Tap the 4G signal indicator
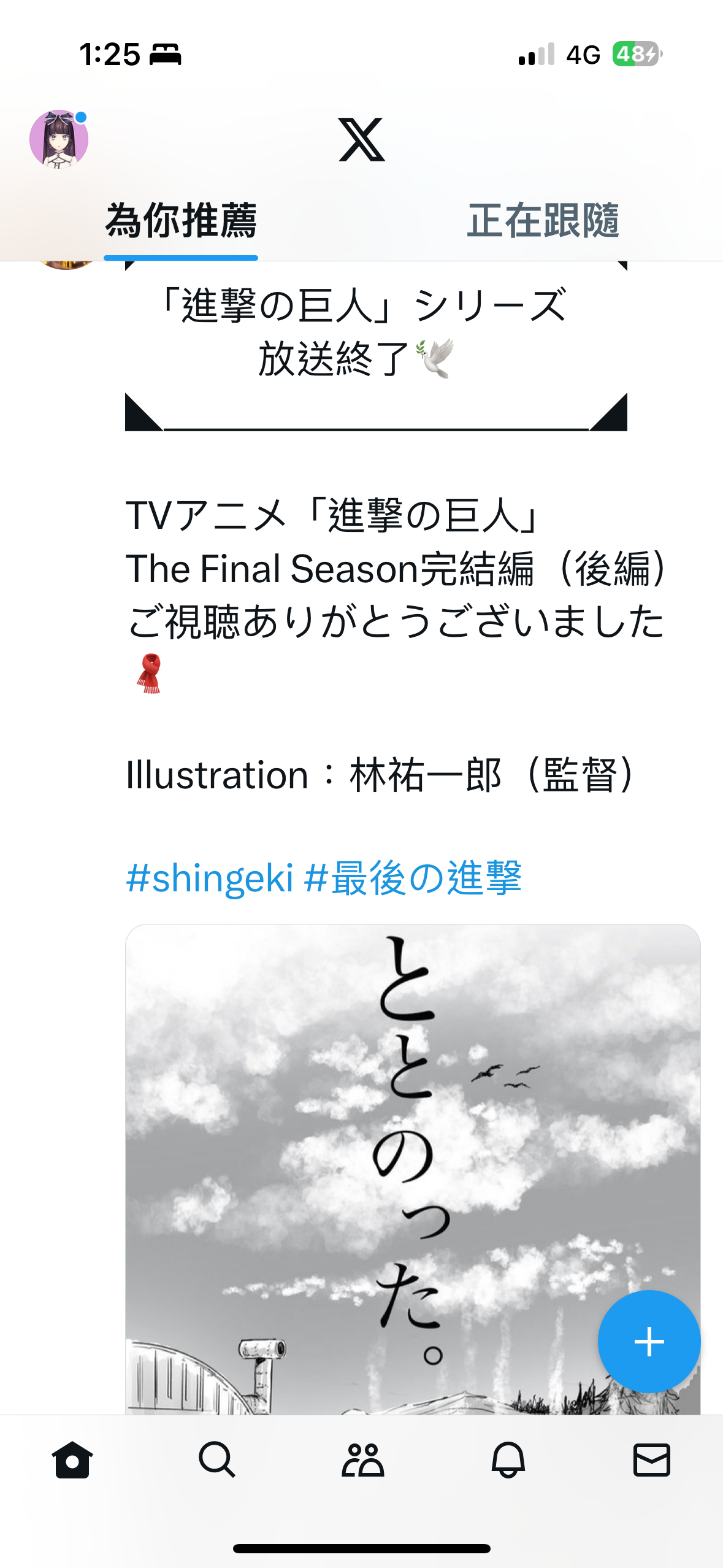This screenshot has width=723, height=1568. (583, 55)
